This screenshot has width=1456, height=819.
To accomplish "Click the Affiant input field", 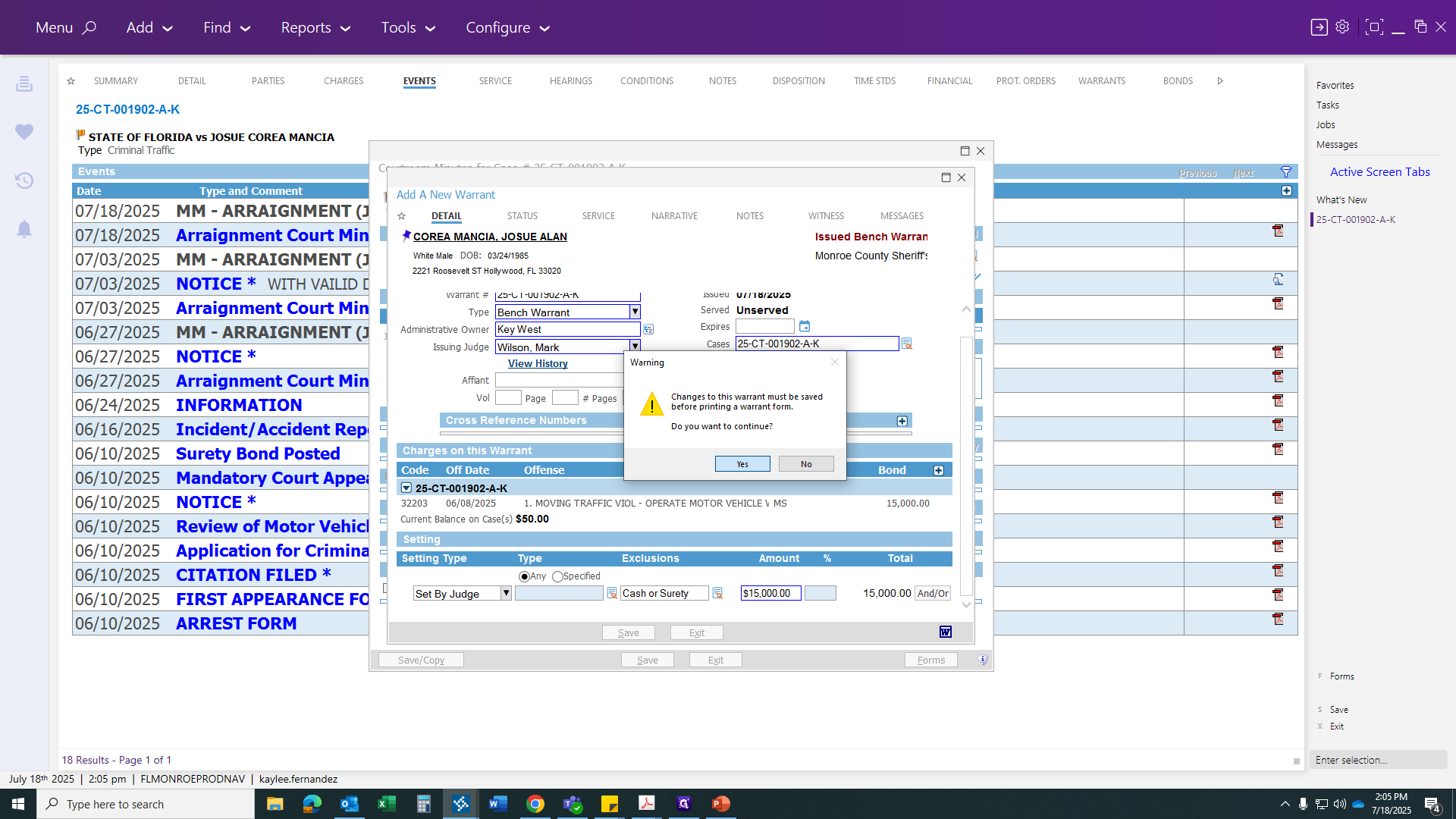I will point(559,380).
